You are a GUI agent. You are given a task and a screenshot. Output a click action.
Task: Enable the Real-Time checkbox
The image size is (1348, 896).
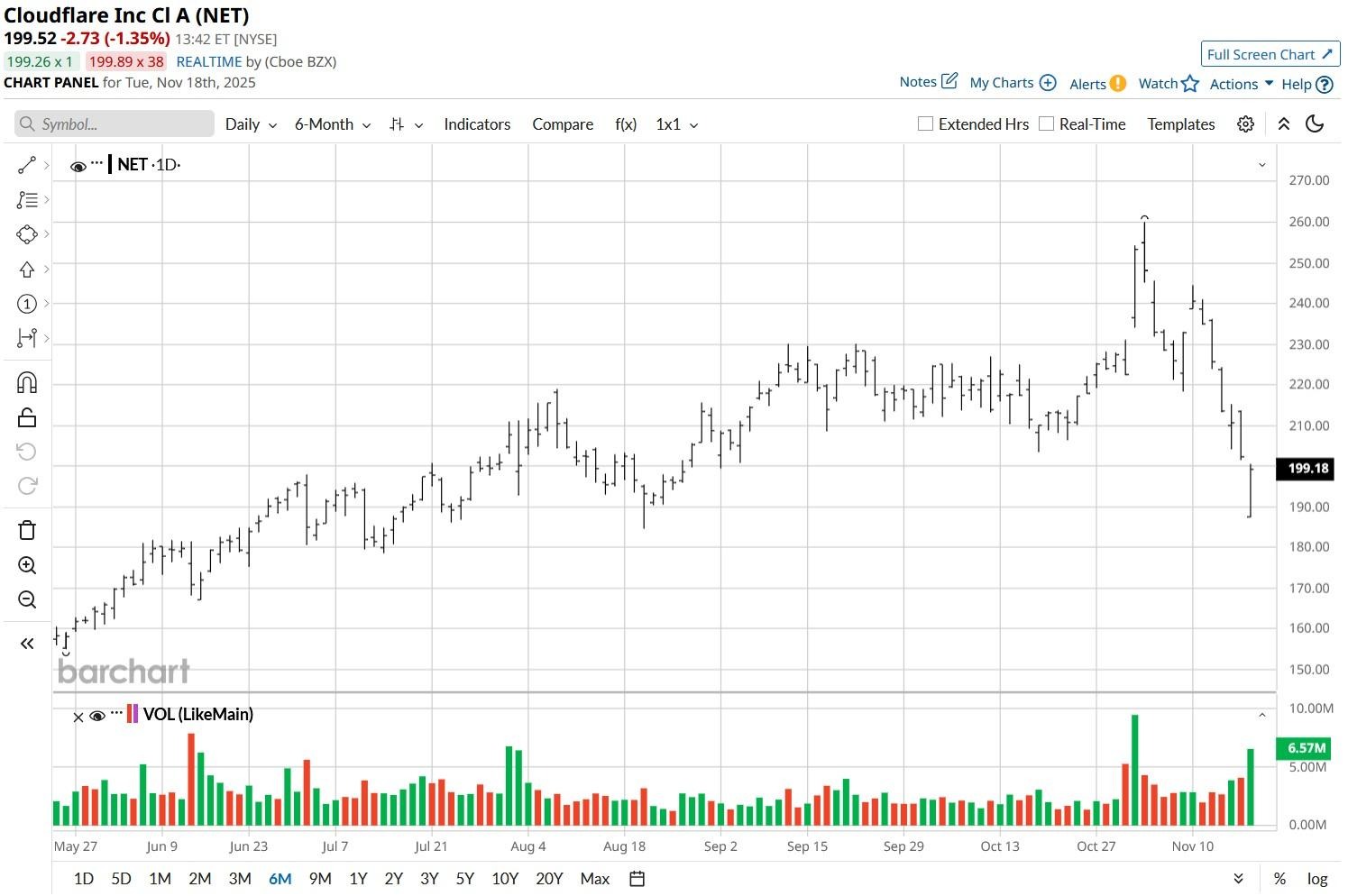[1046, 123]
